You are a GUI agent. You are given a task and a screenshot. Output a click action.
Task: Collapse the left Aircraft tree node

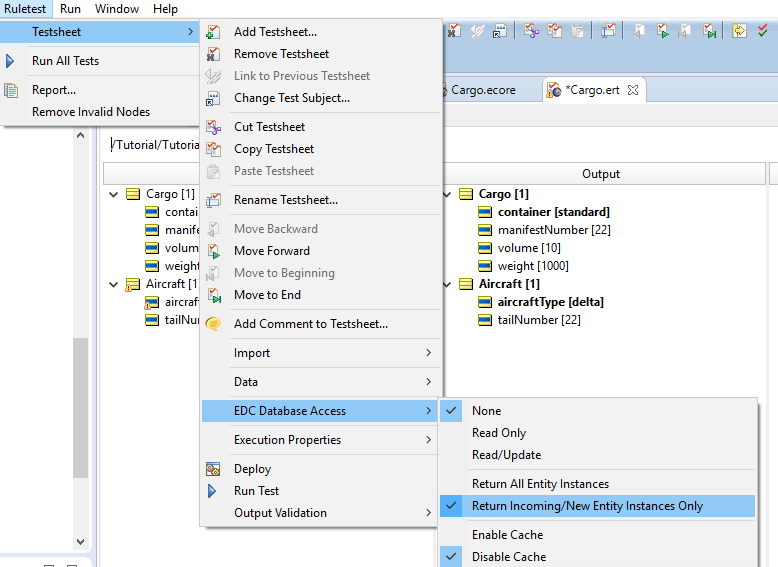click(x=114, y=284)
